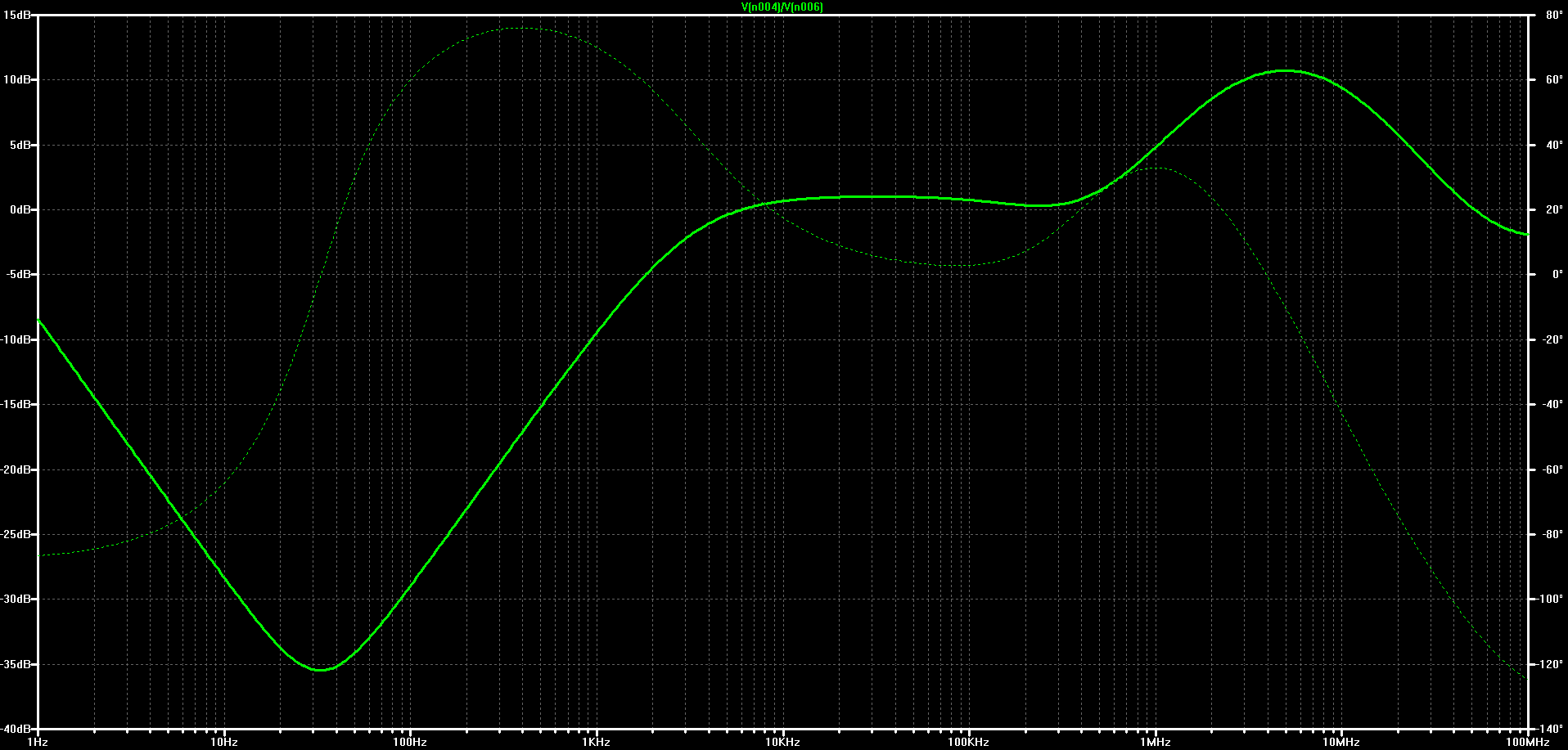Click the 10Hz frequency axis label
Viewport: 1568px width, 750px height.
(x=223, y=742)
